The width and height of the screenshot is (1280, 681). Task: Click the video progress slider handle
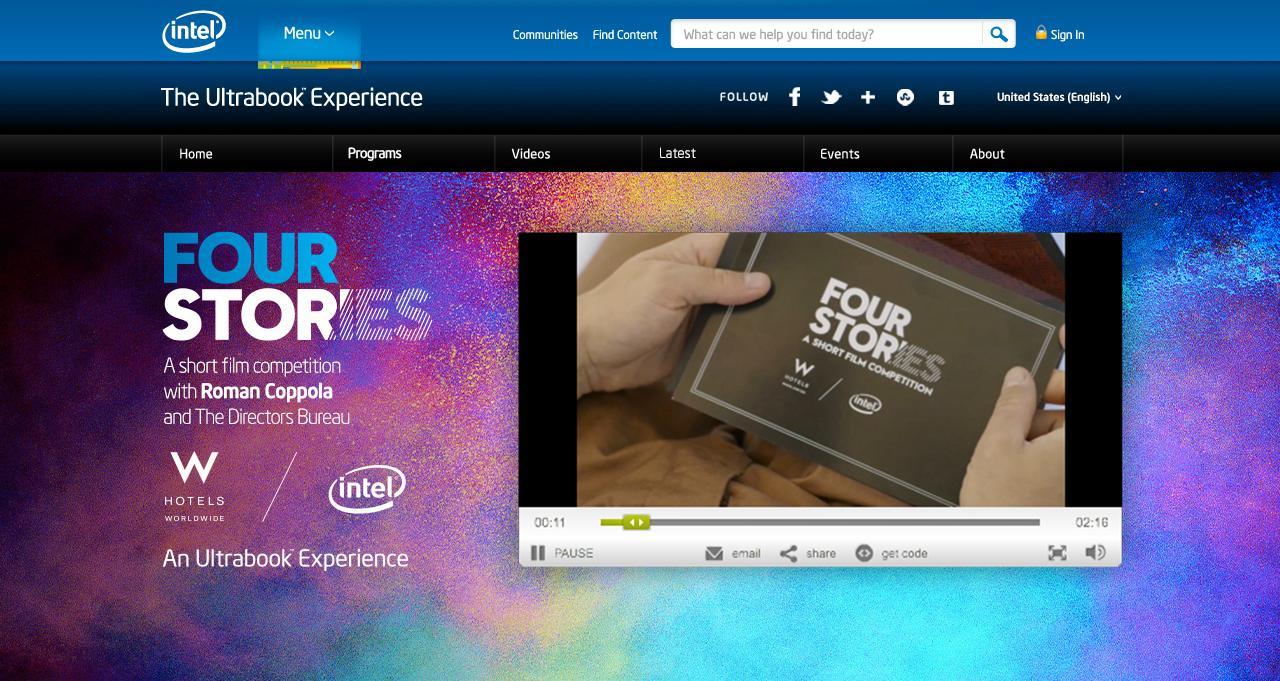coord(635,522)
